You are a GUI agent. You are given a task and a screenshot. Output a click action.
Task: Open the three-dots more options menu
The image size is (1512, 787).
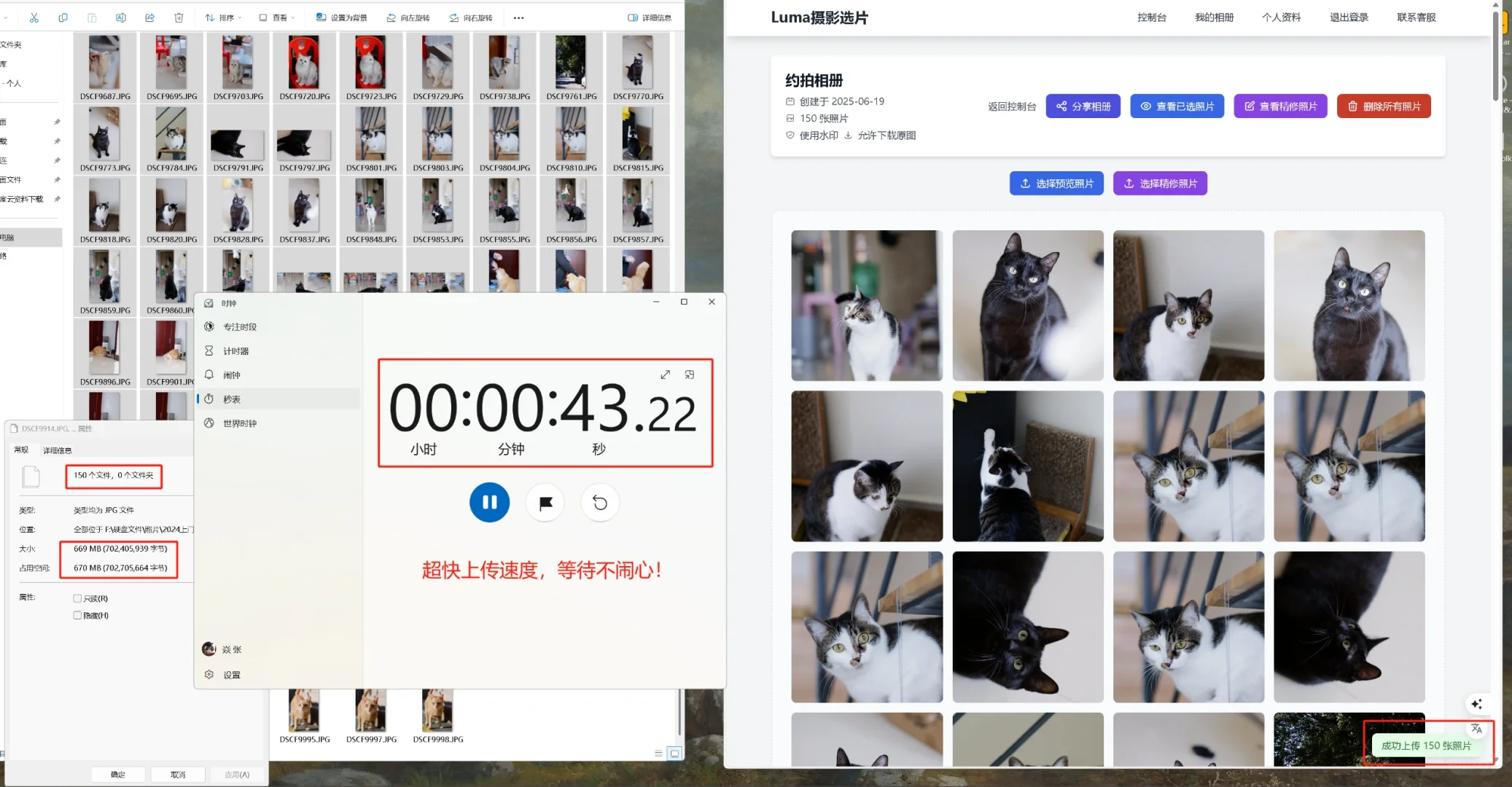(x=518, y=17)
